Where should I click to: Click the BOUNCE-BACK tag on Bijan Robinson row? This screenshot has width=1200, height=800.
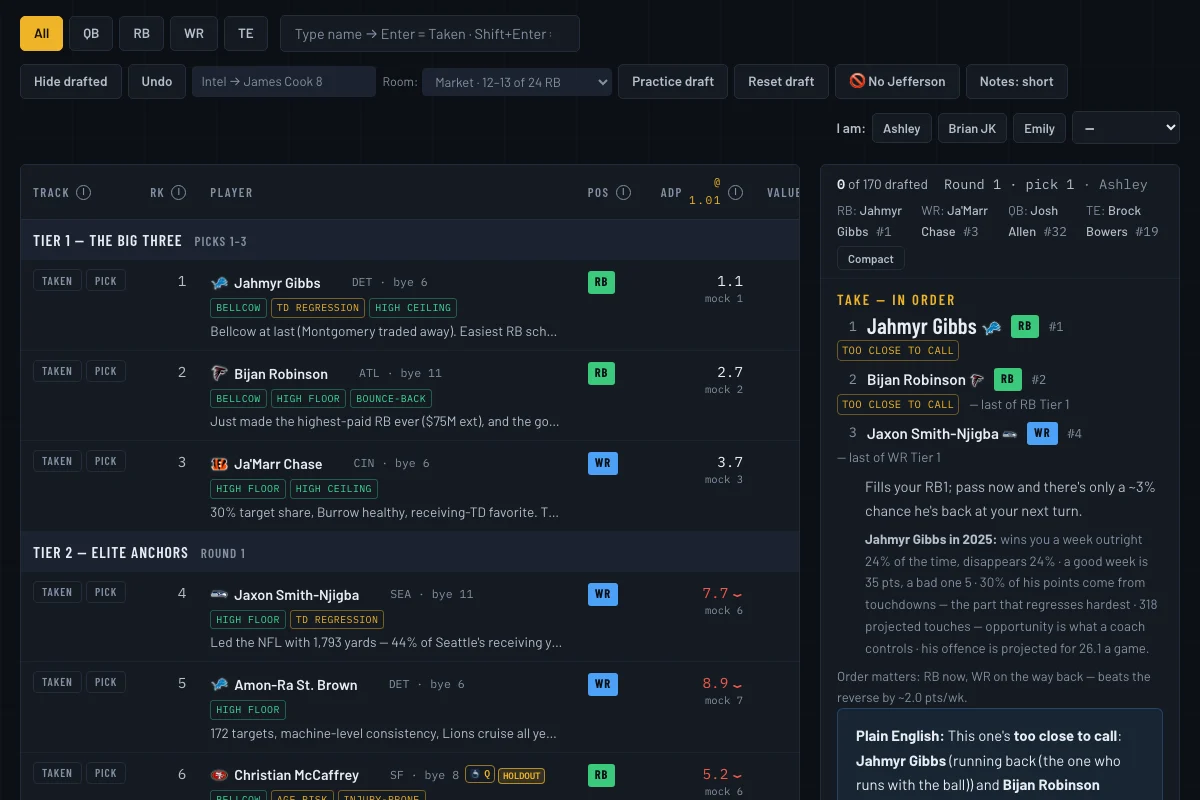pyautogui.click(x=391, y=398)
